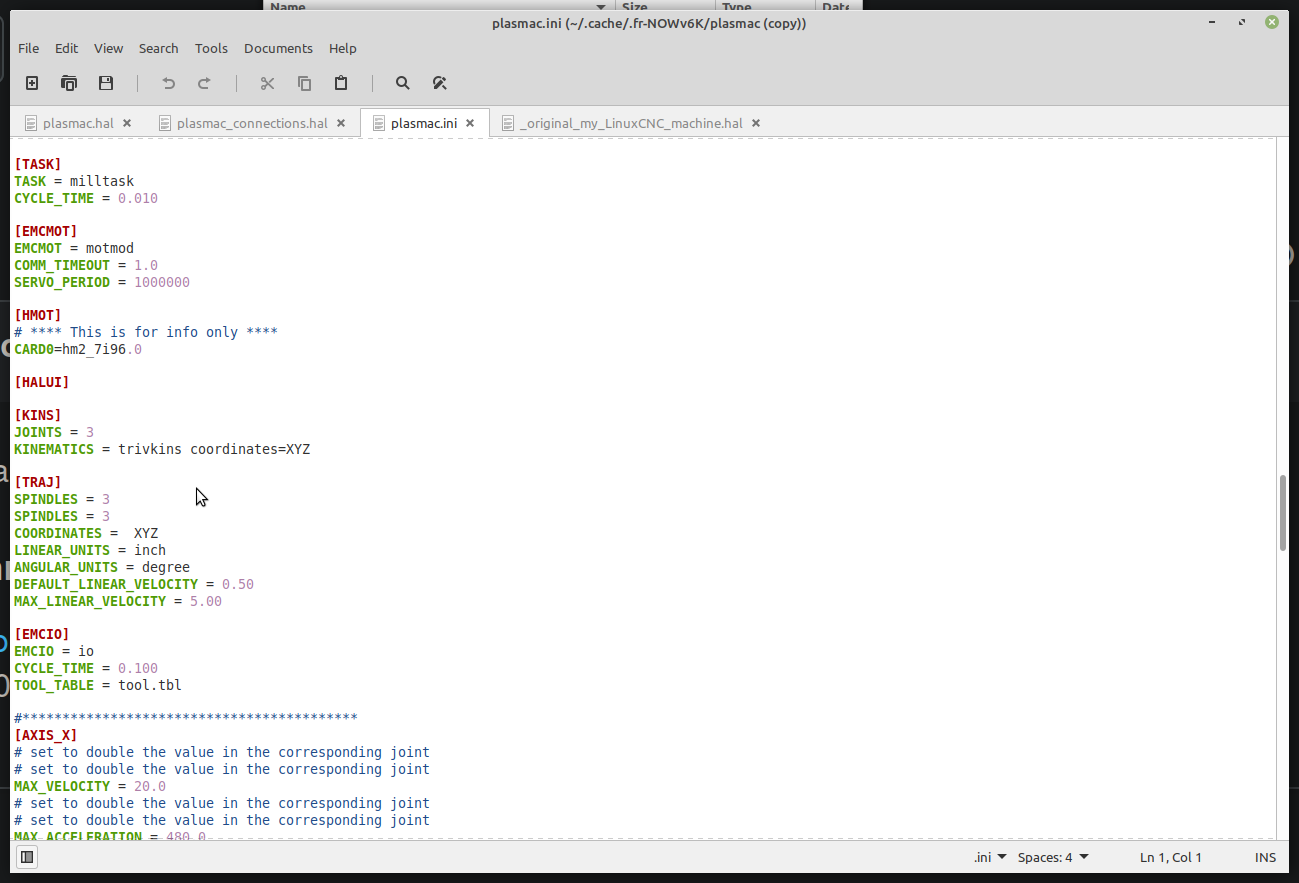Viewport: 1299px width, 883px height.
Task: Create a new document with toolbar icon
Action: (x=32, y=83)
